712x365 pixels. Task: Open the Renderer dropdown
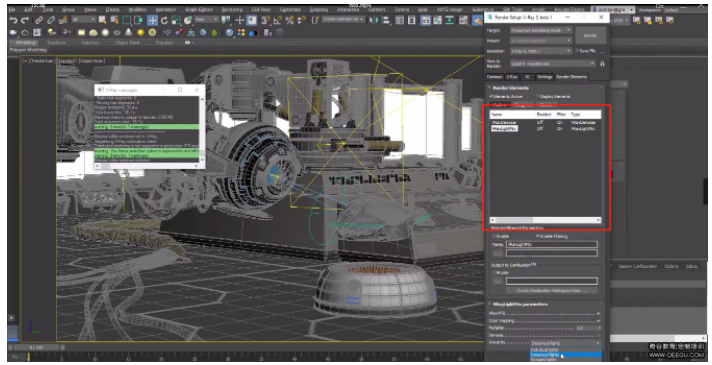(540, 51)
